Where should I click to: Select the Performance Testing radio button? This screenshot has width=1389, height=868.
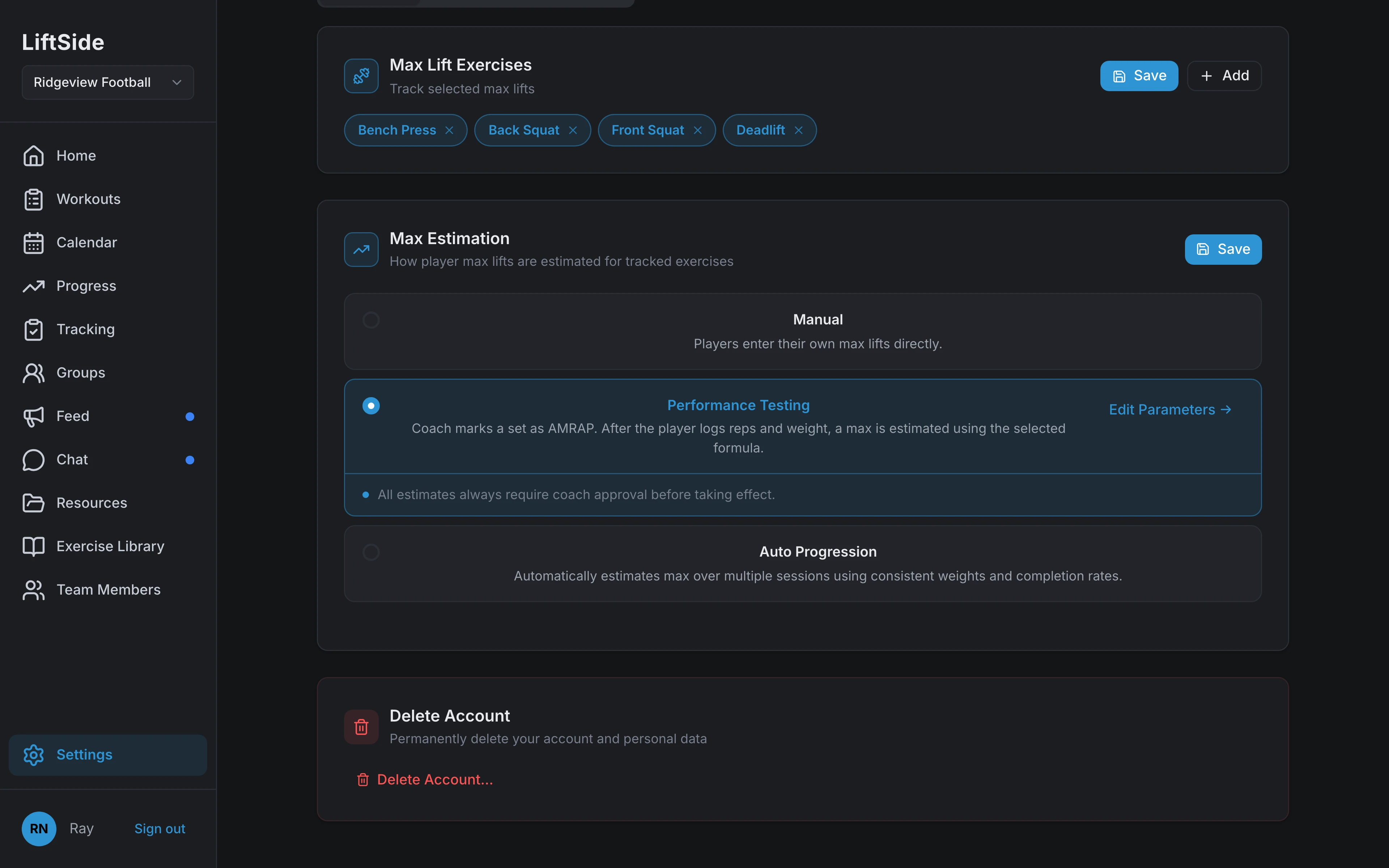pyautogui.click(x=371, y=406)
